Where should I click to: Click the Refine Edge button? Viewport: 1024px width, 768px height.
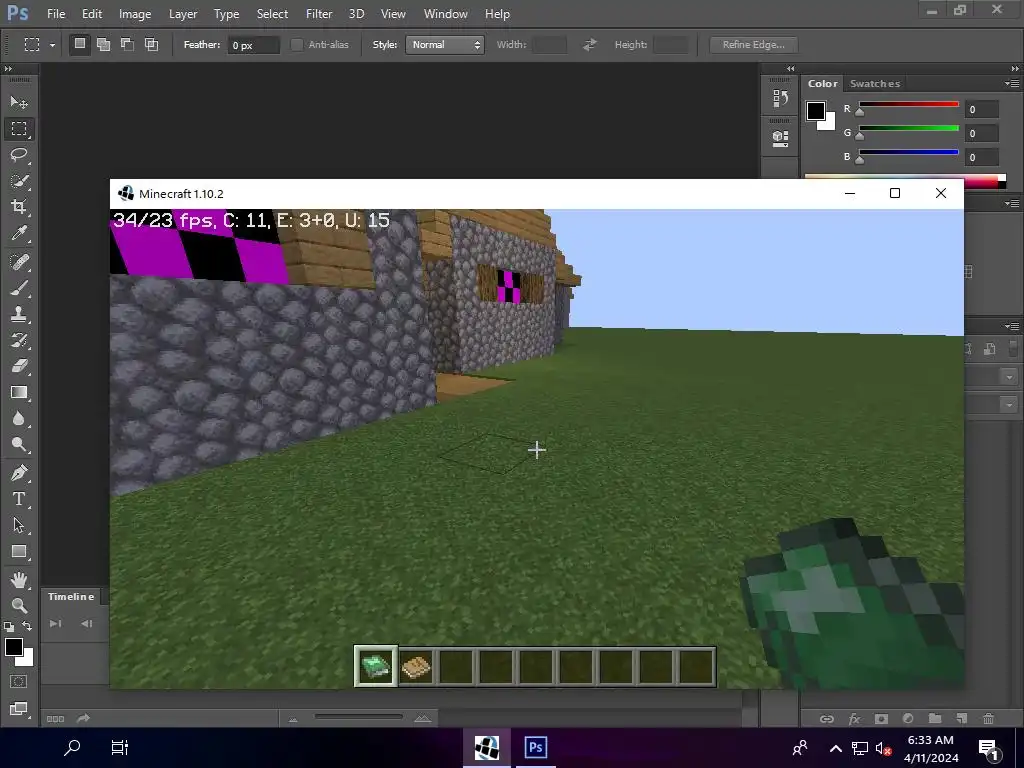(754, 44)
